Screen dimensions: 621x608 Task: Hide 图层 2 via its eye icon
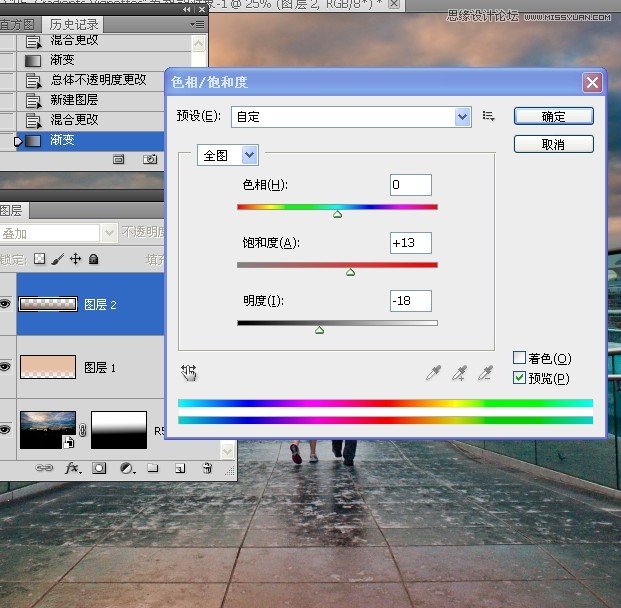pos(5,304)
